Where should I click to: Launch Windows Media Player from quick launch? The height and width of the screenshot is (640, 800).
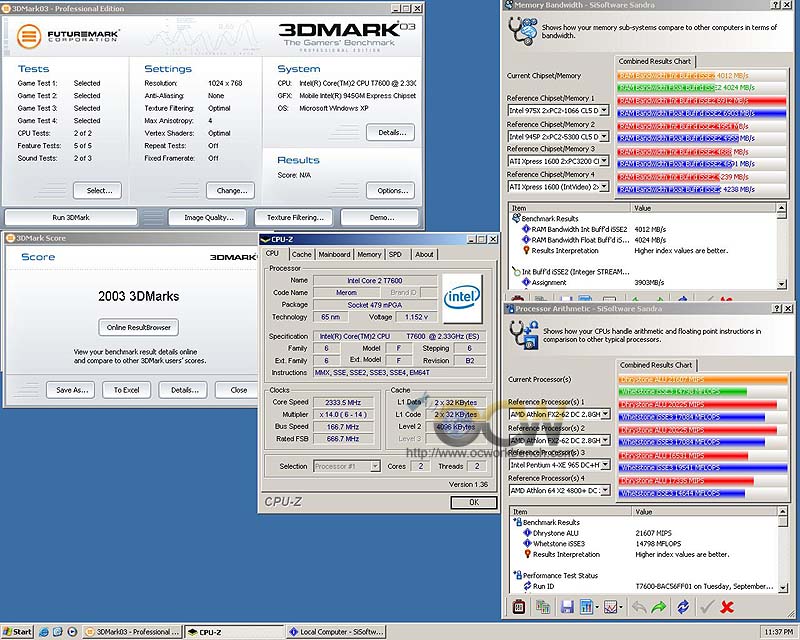pyautogui.click(x=72, y=632)
